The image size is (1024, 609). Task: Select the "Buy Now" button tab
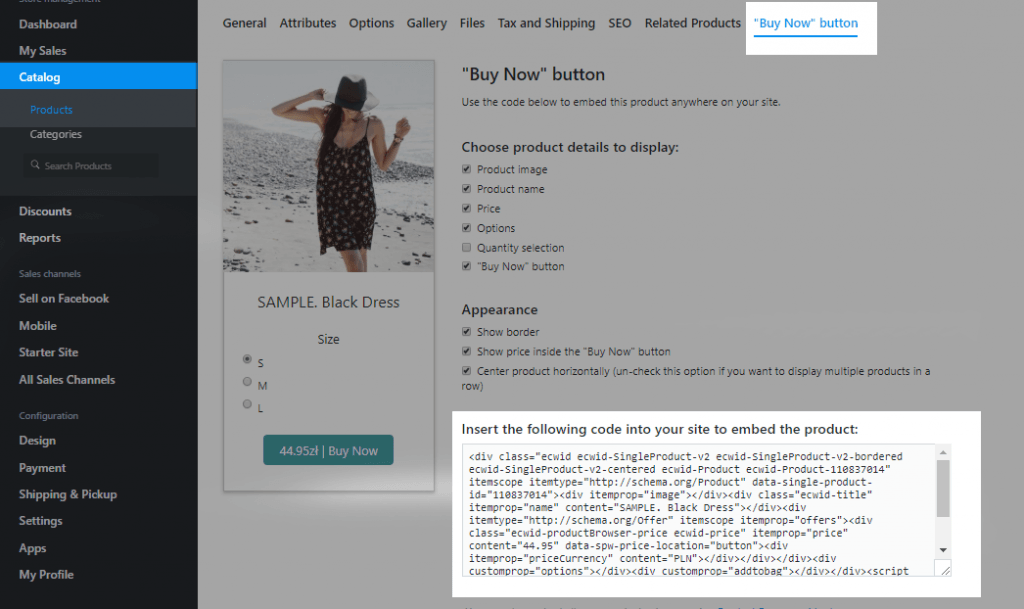[806, 23]
